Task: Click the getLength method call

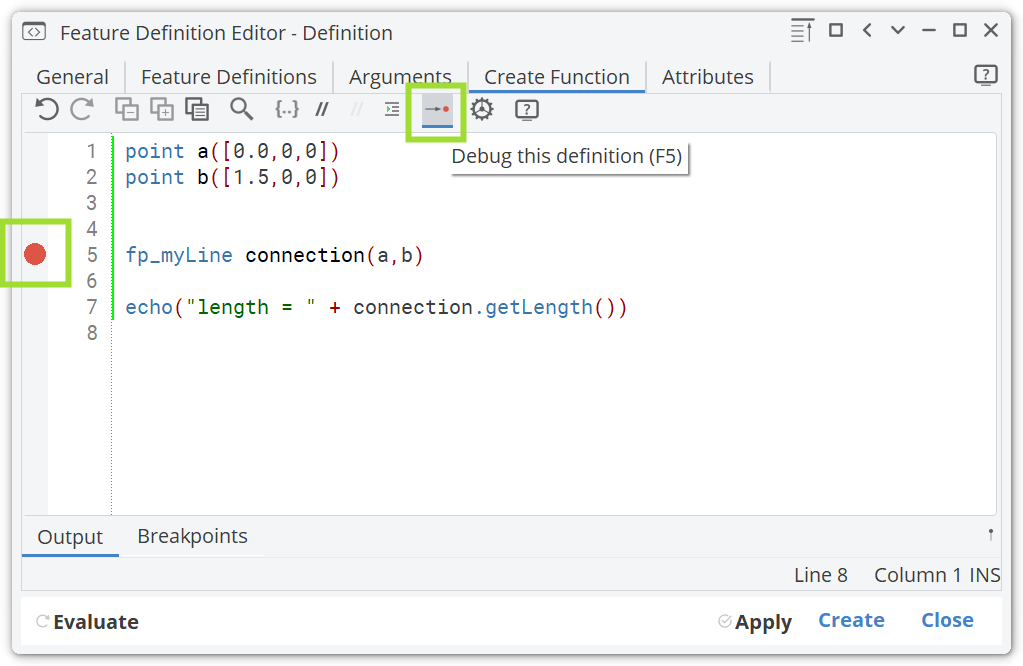Action: point(539,307)
